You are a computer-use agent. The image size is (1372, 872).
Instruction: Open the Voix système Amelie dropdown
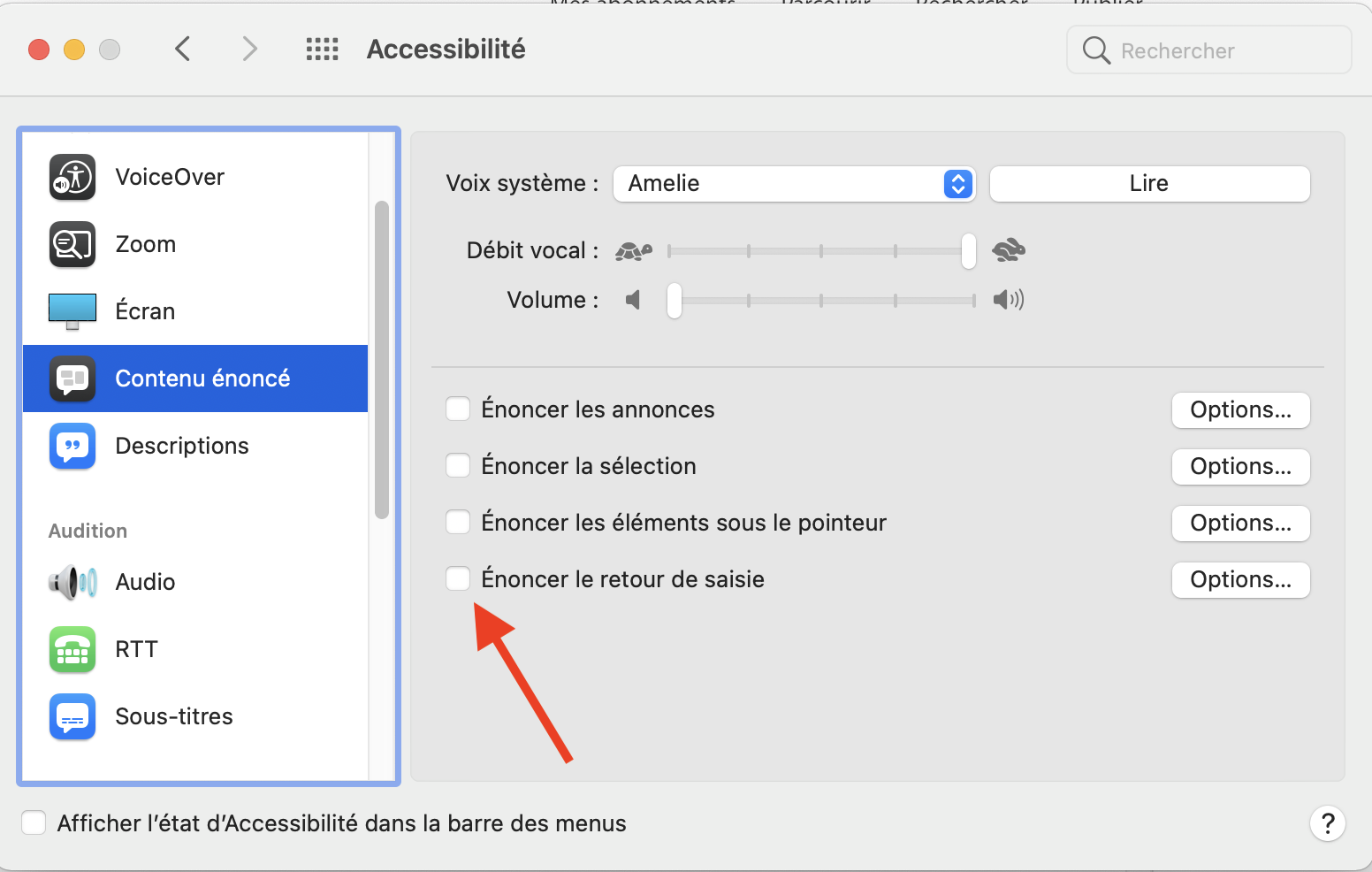coord(794,184)
